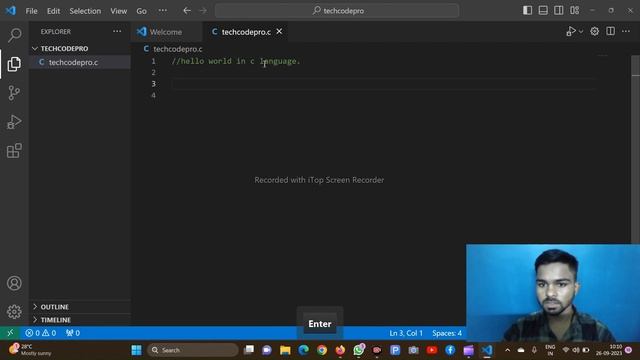Image resolution: width=640 pixels, height=360 pixels.
Task: Go forward with the right arrow
Action: coord(203,11)
